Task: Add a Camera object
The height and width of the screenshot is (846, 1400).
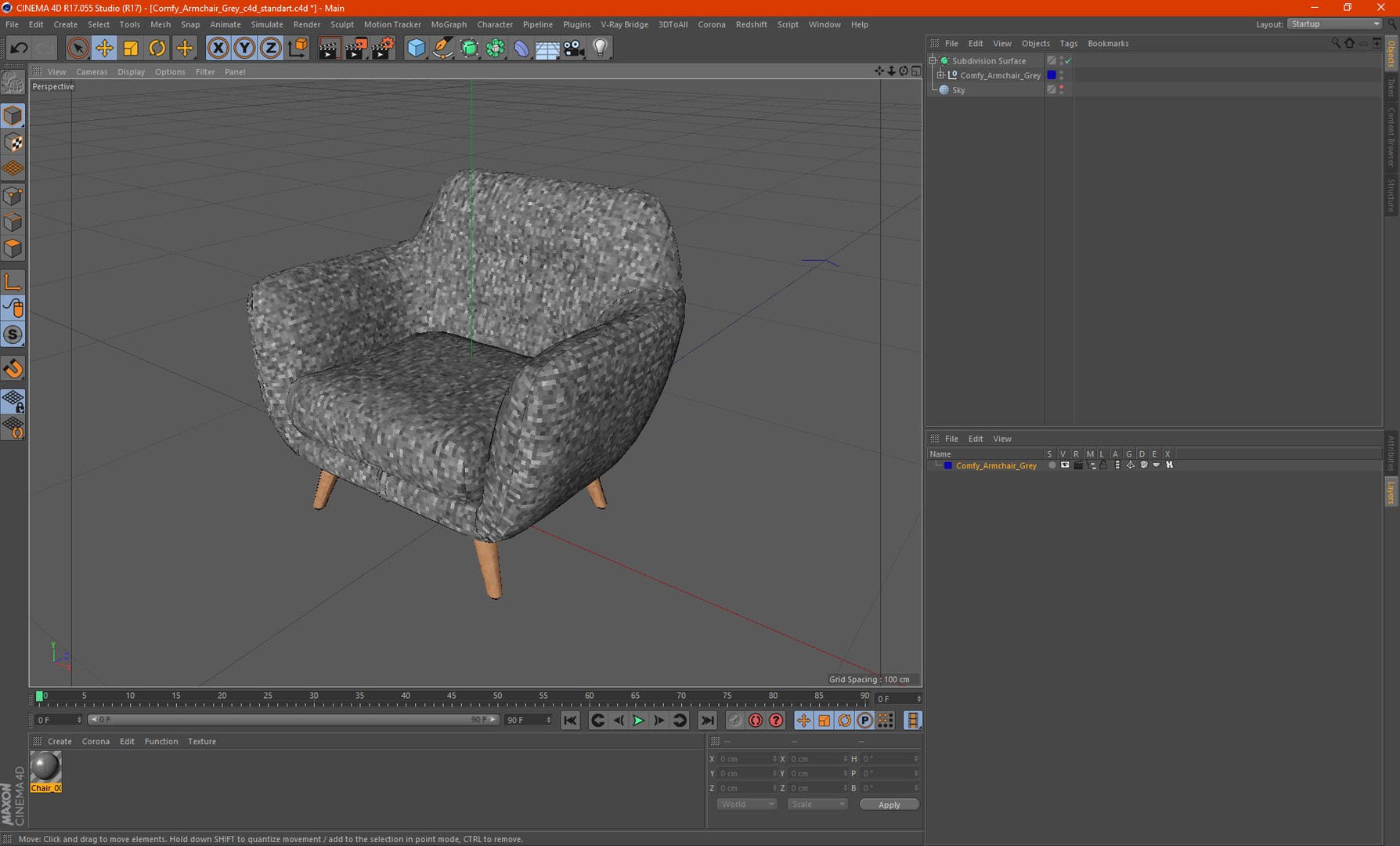Action: click(574, 49)
